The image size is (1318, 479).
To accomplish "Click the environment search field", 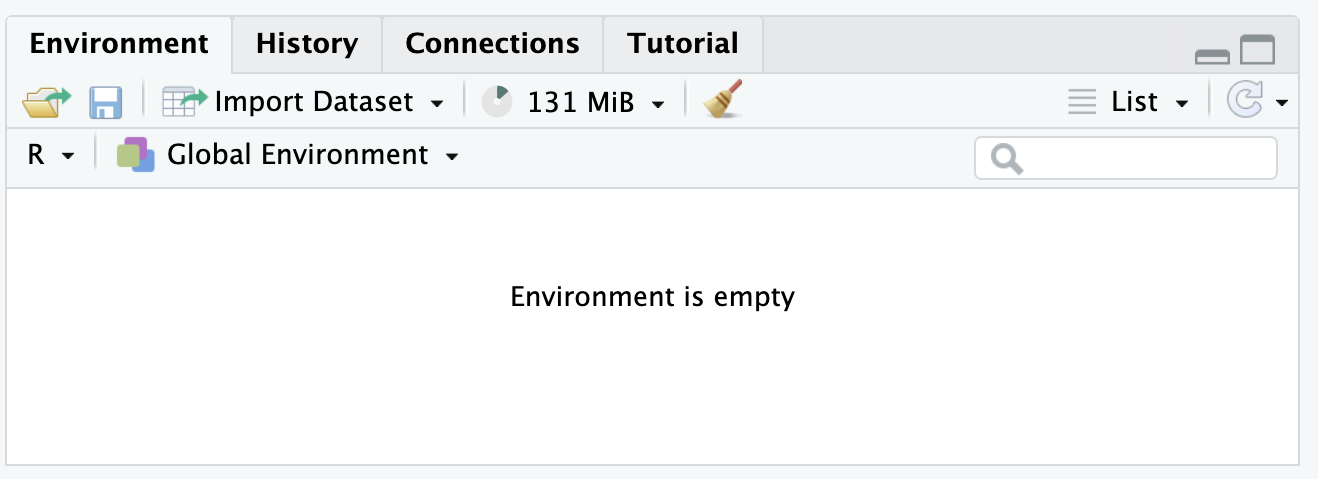I will click(1140, 158).
